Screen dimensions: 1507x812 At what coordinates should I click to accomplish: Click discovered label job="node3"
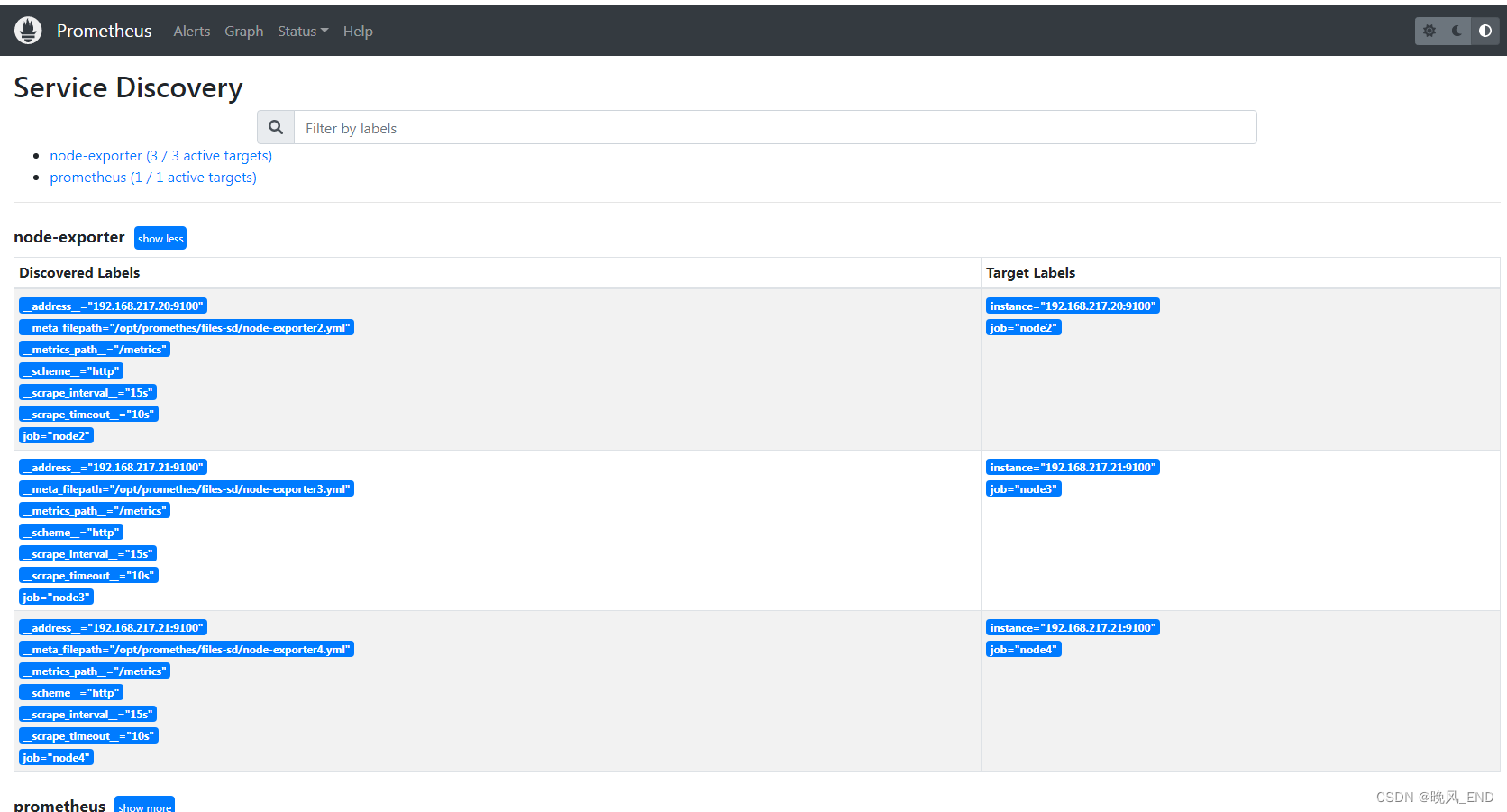click(x=56, y=598)
